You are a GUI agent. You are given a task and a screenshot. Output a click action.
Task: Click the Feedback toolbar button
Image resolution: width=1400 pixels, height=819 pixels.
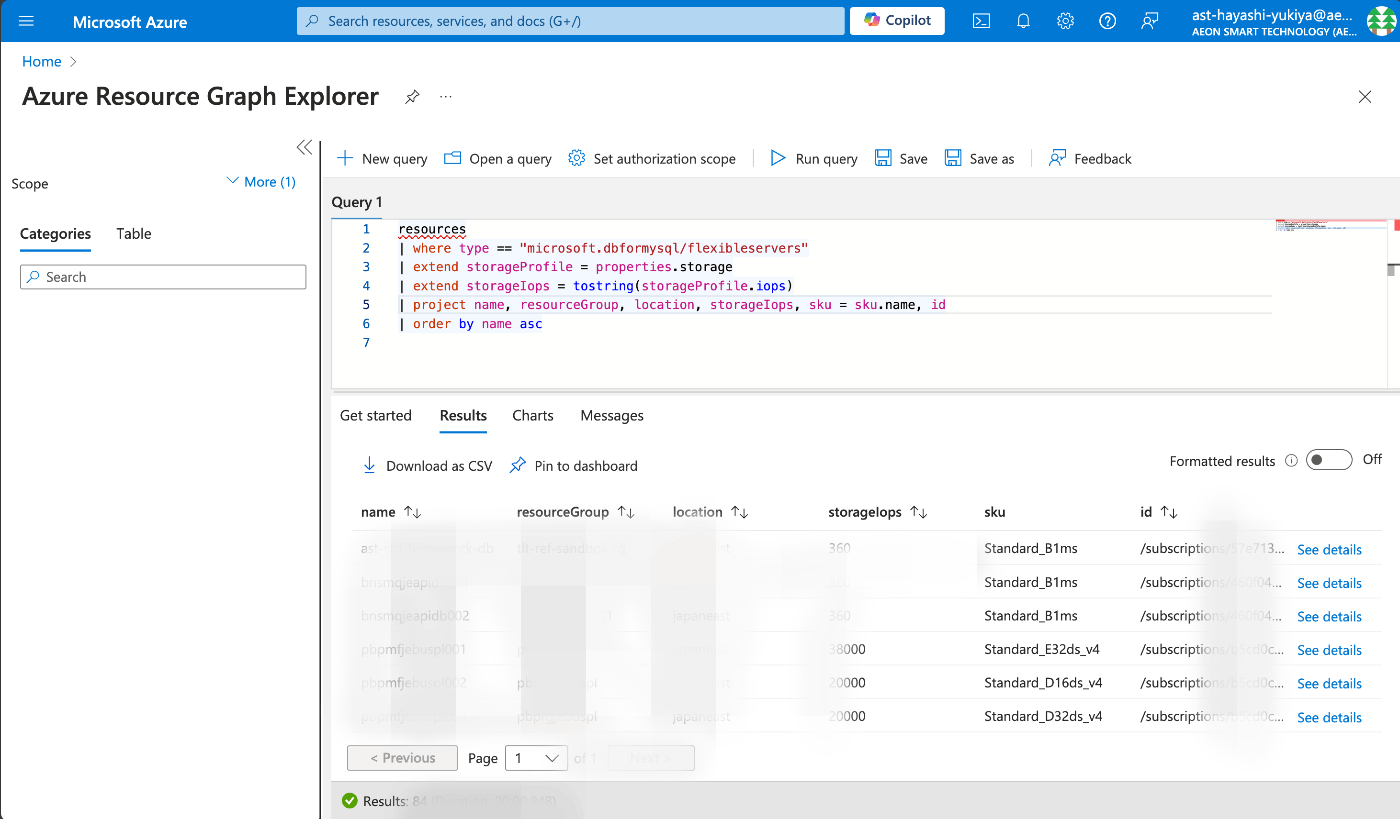point(1090,159)
